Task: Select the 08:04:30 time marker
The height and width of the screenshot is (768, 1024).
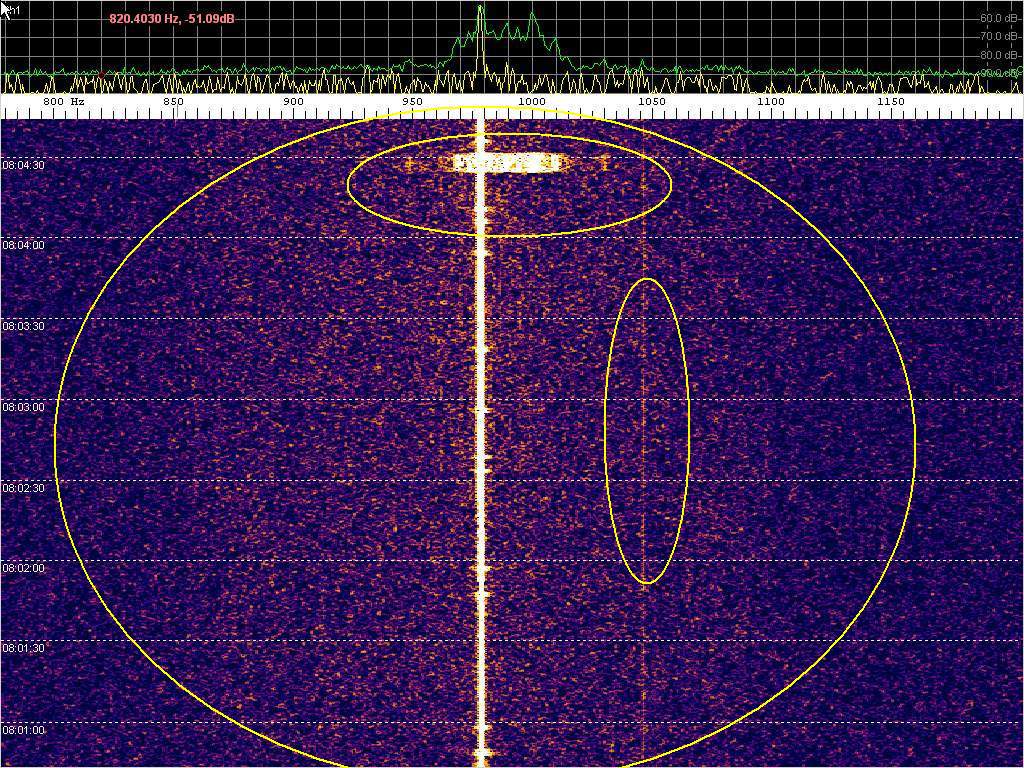Action: [x=23, y=166]
